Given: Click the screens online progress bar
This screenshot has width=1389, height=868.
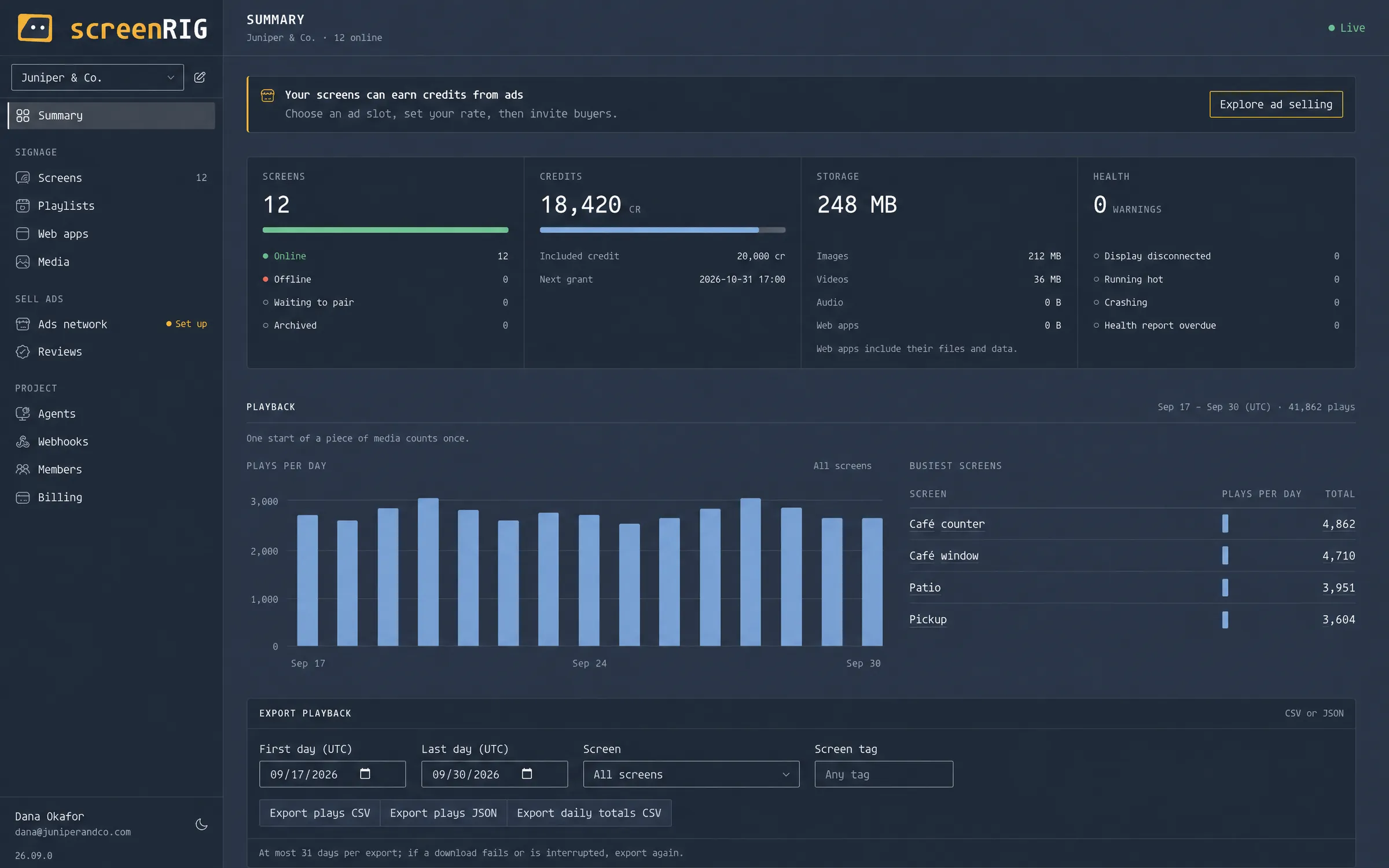Looking at the screenshot, I should [385, 230].
